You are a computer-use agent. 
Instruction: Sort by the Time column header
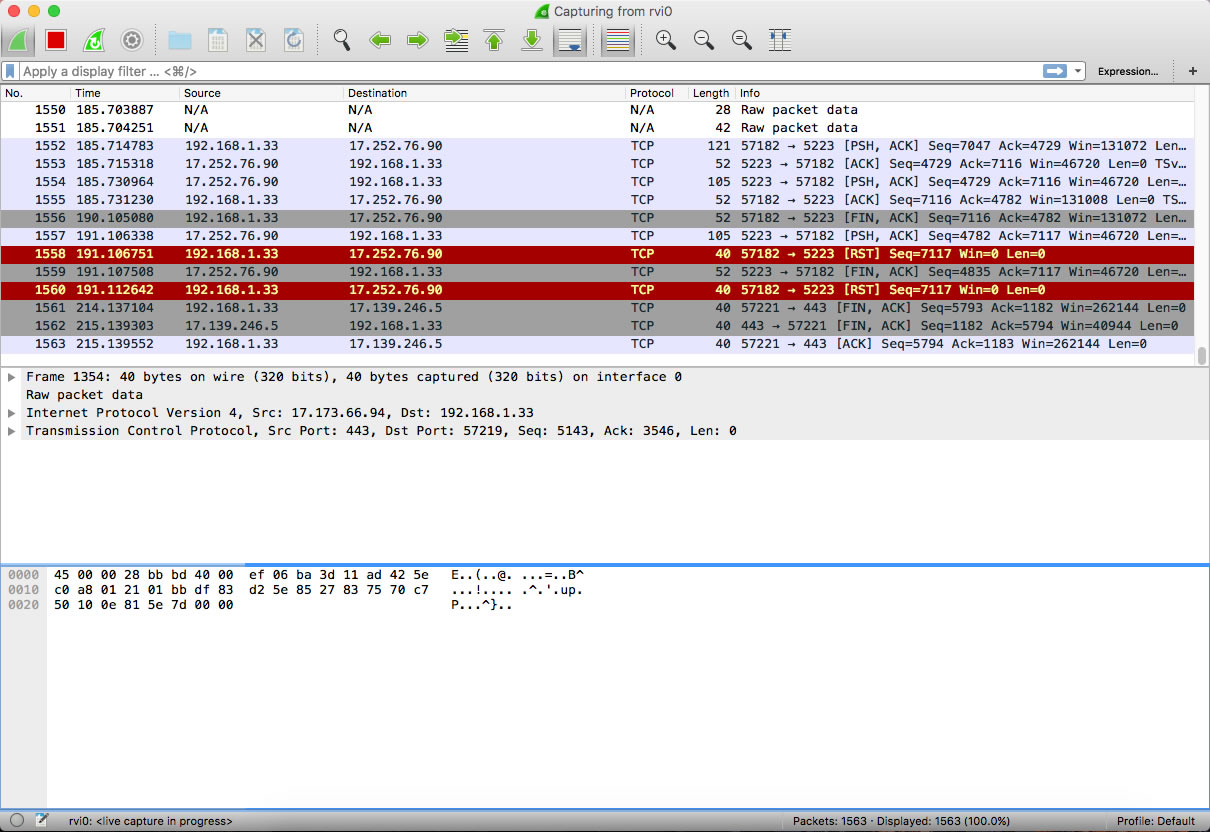[x=126, y=93]
